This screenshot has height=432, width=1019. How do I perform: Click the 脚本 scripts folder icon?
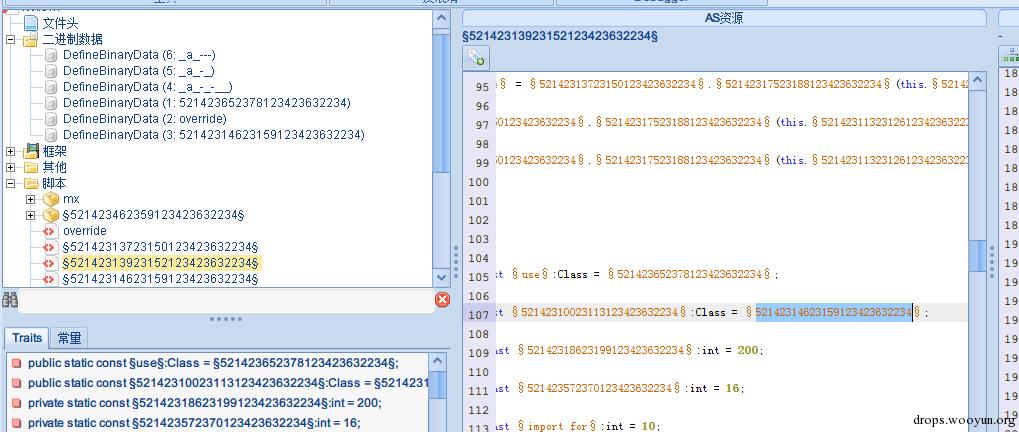[x=31, y=183]
